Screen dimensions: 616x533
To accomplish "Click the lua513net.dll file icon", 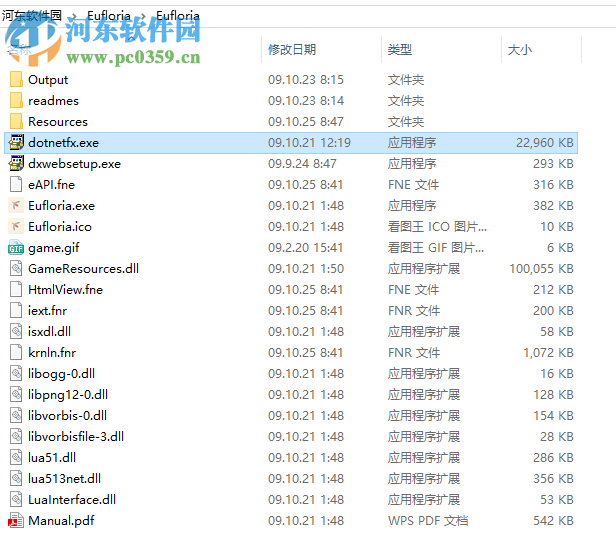I will pyautogui.click(x=16, y=479).
